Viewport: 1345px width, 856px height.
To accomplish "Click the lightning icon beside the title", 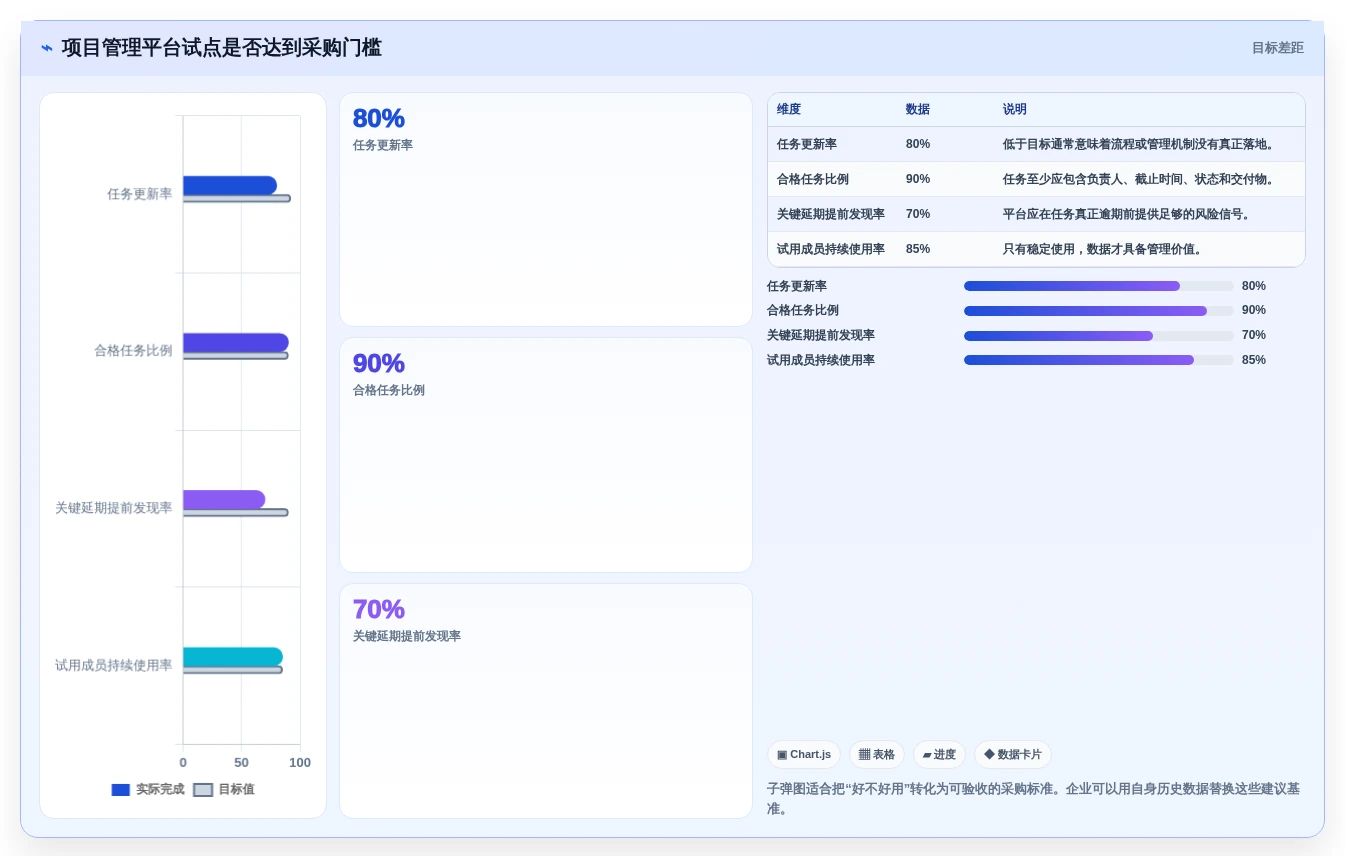I will (x=46, y=48).
